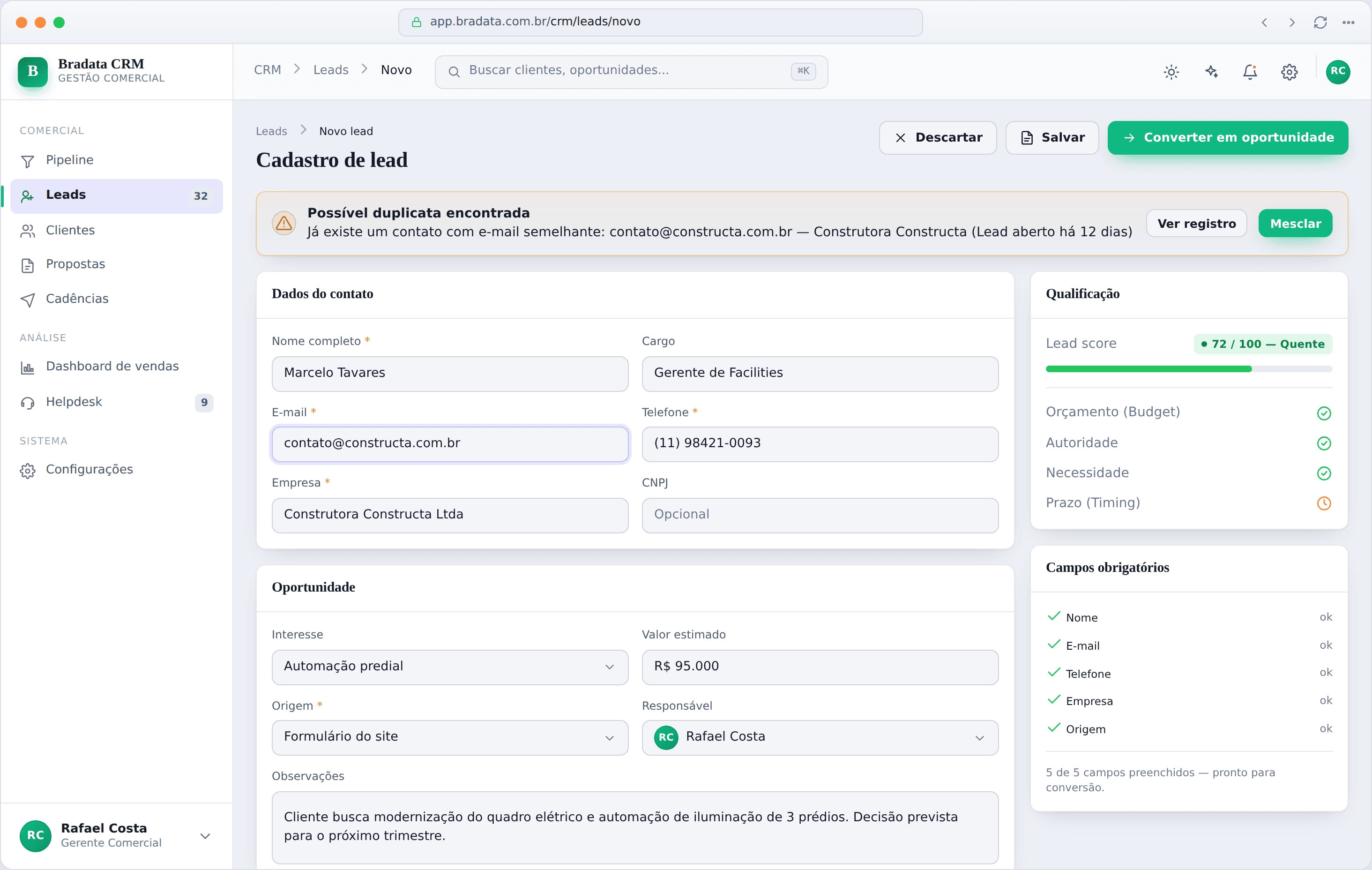The image size is (1372, 870).
Task: Click the duplicate warning triangle icon
Action: [x=284, y=223]
